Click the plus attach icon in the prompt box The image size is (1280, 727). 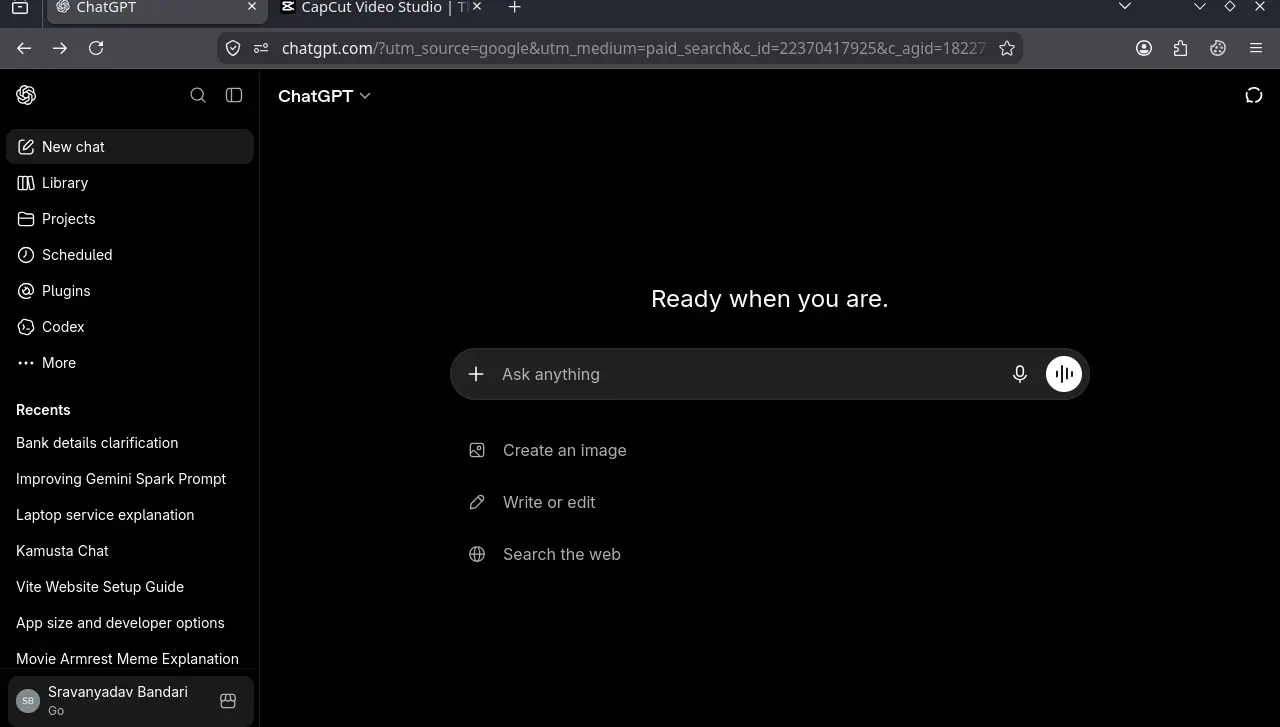pos(476,374)
